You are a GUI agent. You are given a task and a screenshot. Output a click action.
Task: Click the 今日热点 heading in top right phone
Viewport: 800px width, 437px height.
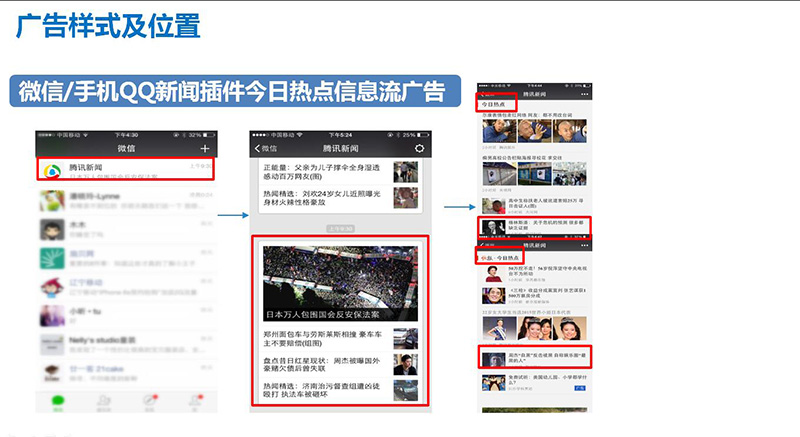493,105
